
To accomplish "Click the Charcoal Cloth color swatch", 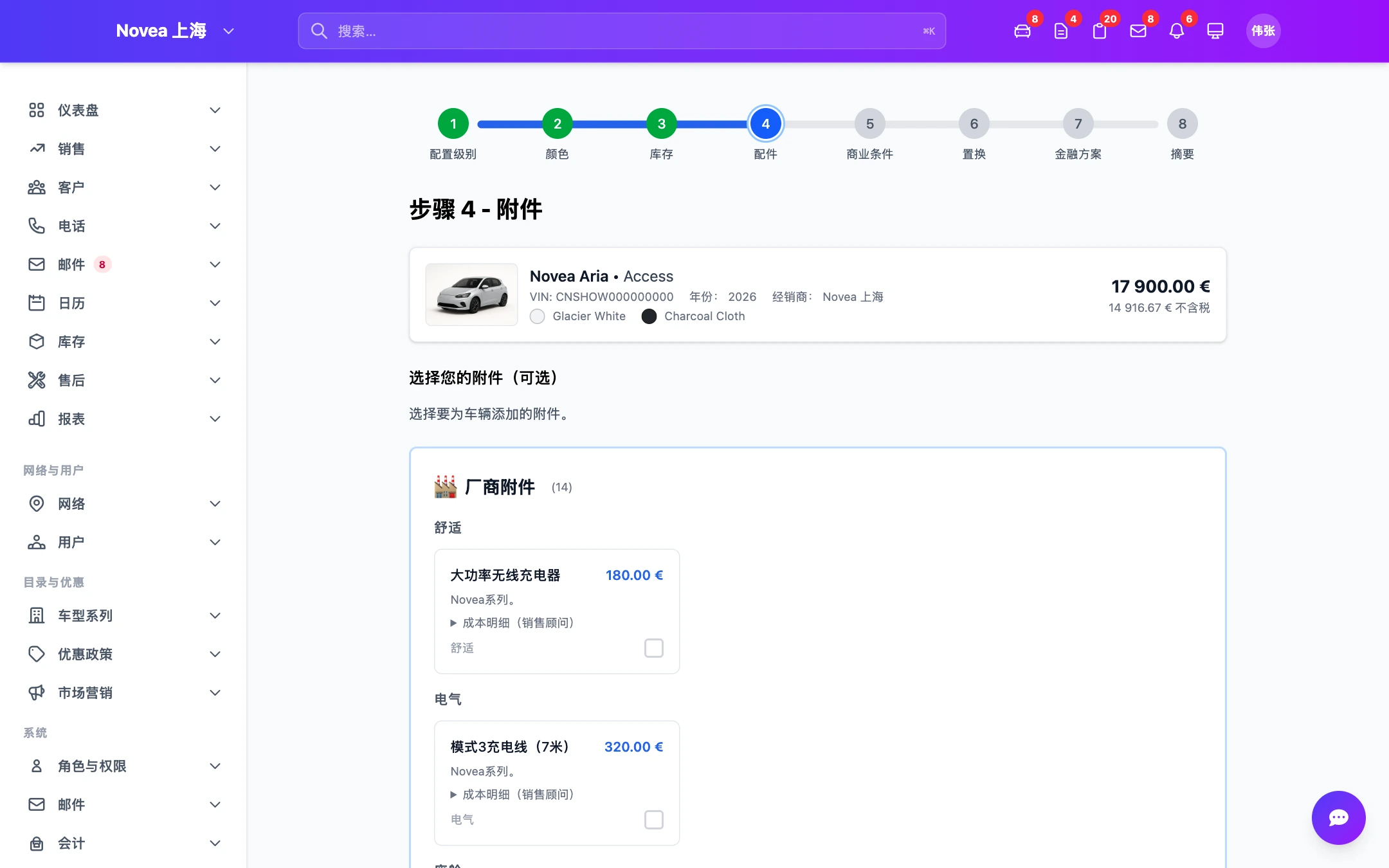I will [x=649, y=316].
